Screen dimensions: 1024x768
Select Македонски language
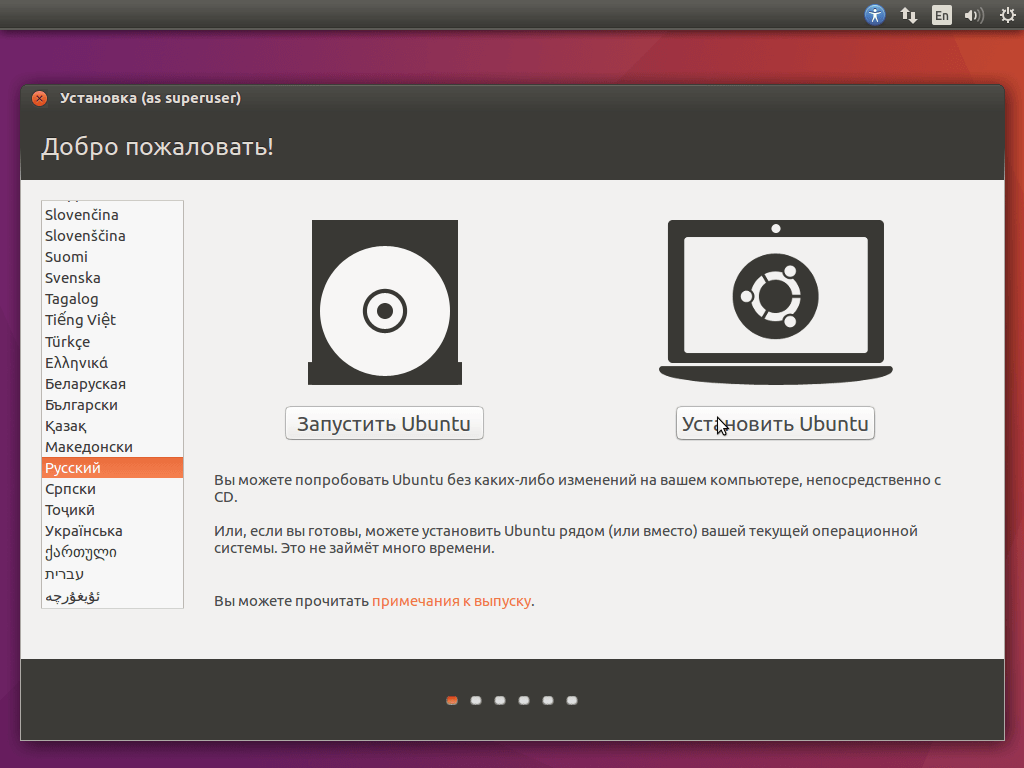112,447
